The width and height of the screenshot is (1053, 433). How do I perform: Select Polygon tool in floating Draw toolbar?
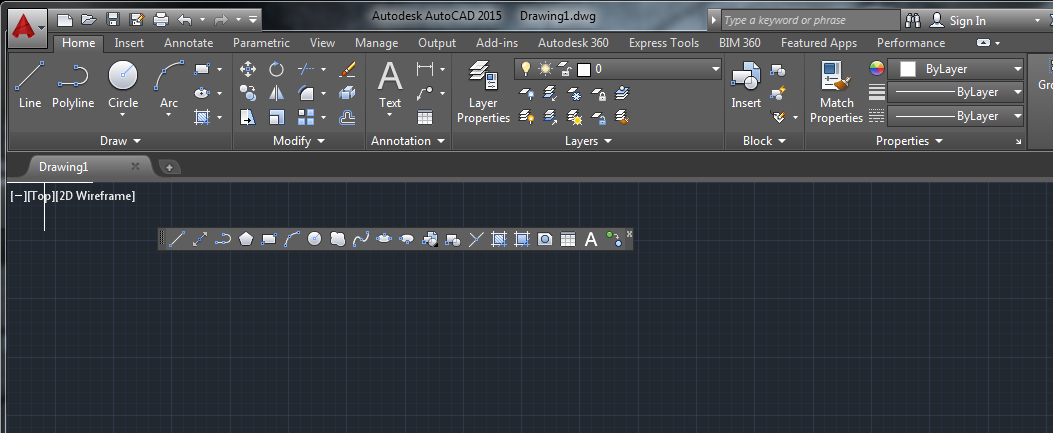click(245, 239)
